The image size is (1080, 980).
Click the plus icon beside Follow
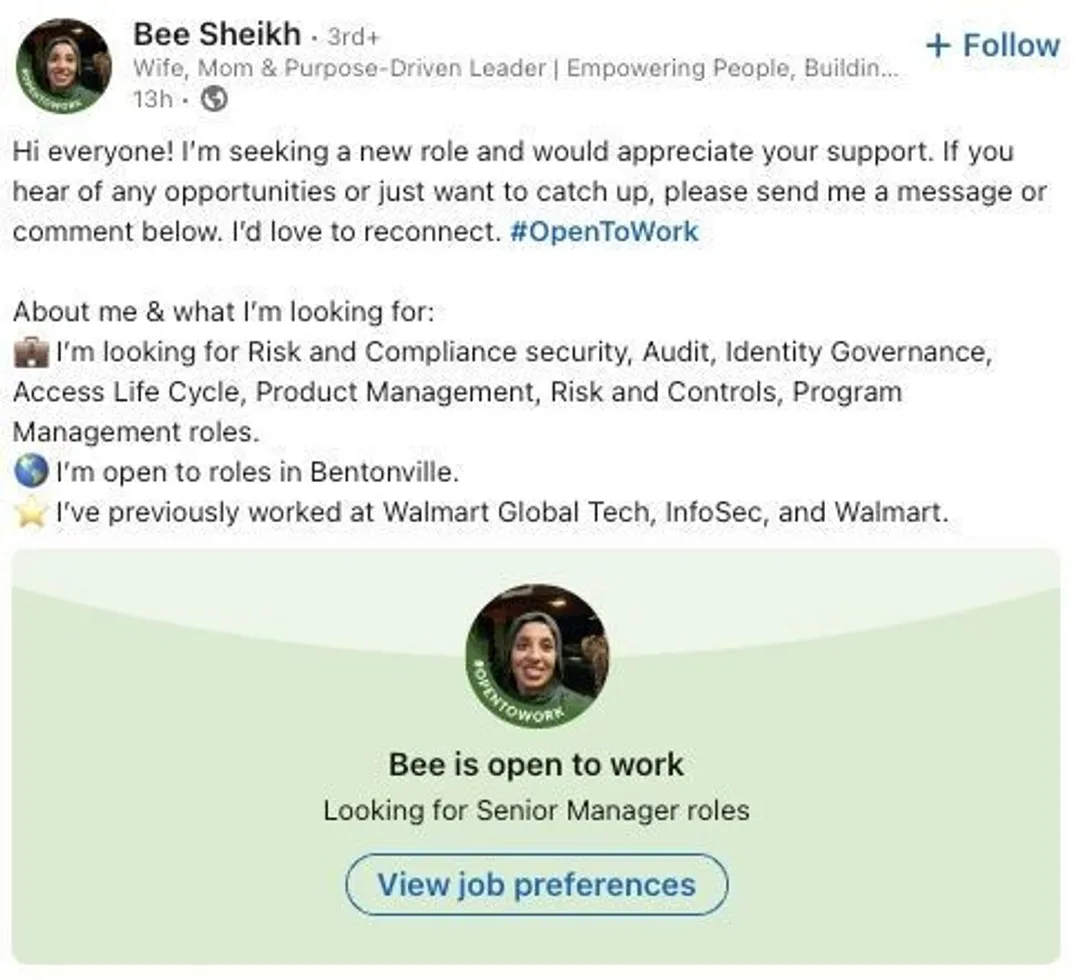[937, 45]
